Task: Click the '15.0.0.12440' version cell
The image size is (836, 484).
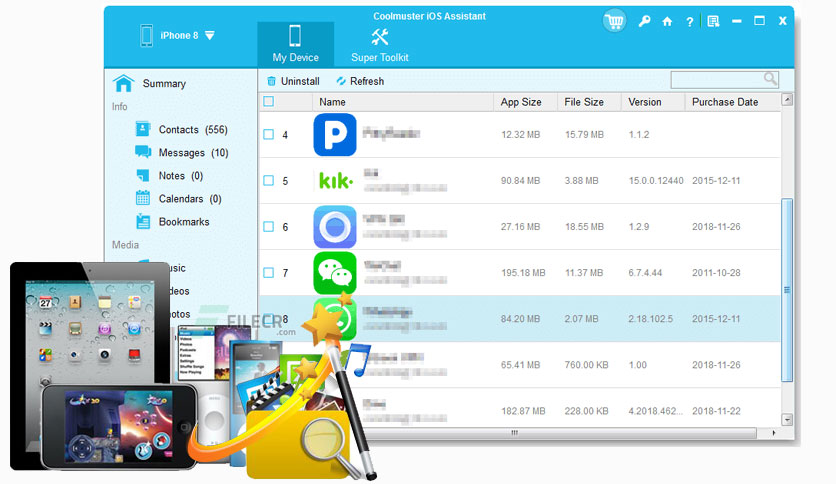Action: (x=656, y=181)
